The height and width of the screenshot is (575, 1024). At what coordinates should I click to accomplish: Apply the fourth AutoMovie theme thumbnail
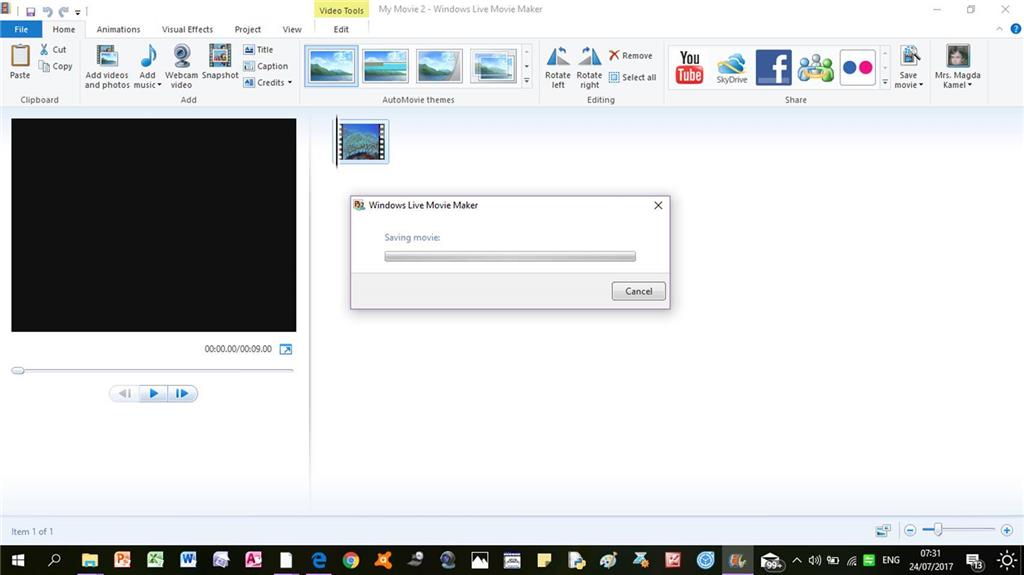click(493, 66)
